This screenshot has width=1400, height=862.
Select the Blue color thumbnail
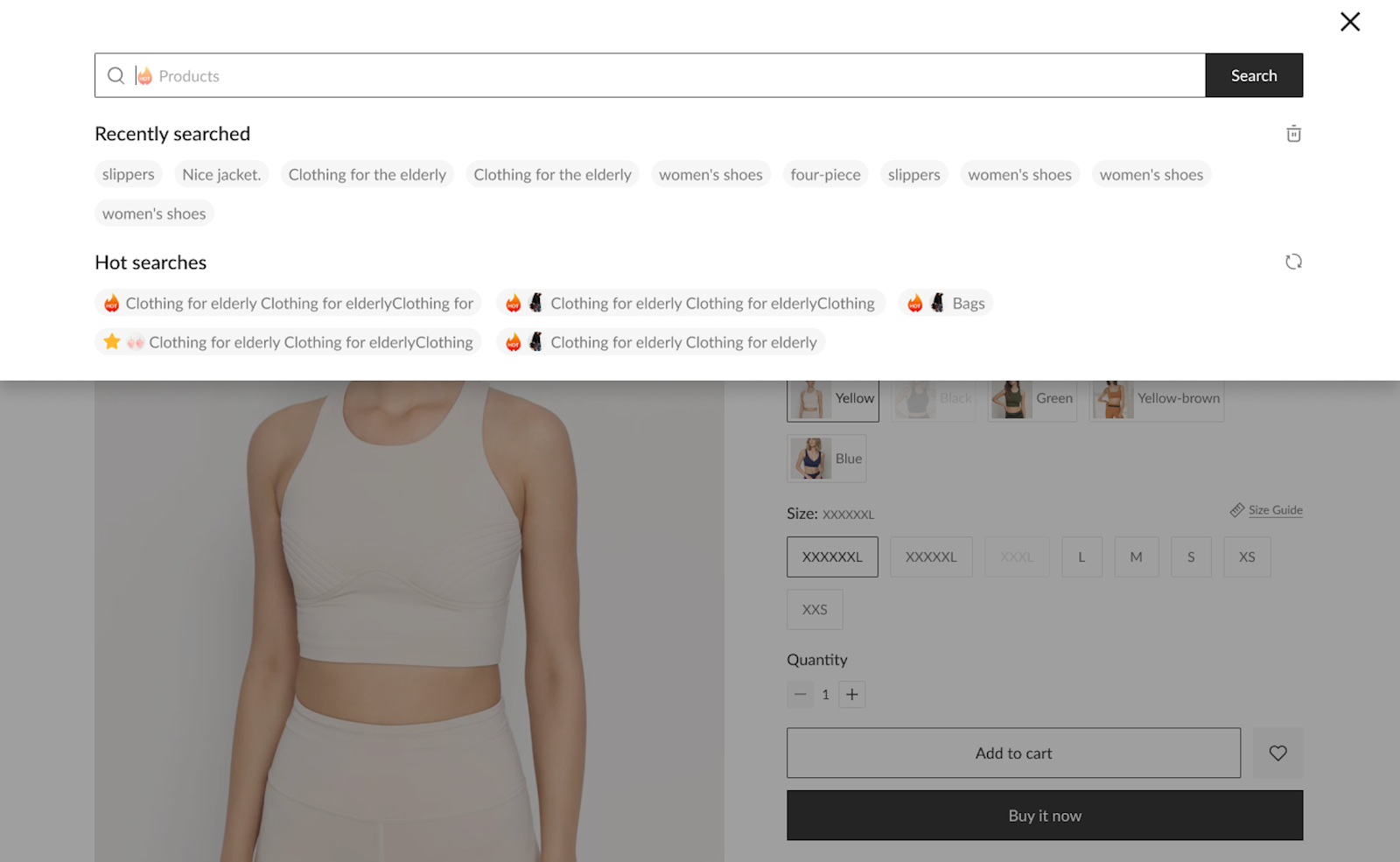[x=826, y=459]
